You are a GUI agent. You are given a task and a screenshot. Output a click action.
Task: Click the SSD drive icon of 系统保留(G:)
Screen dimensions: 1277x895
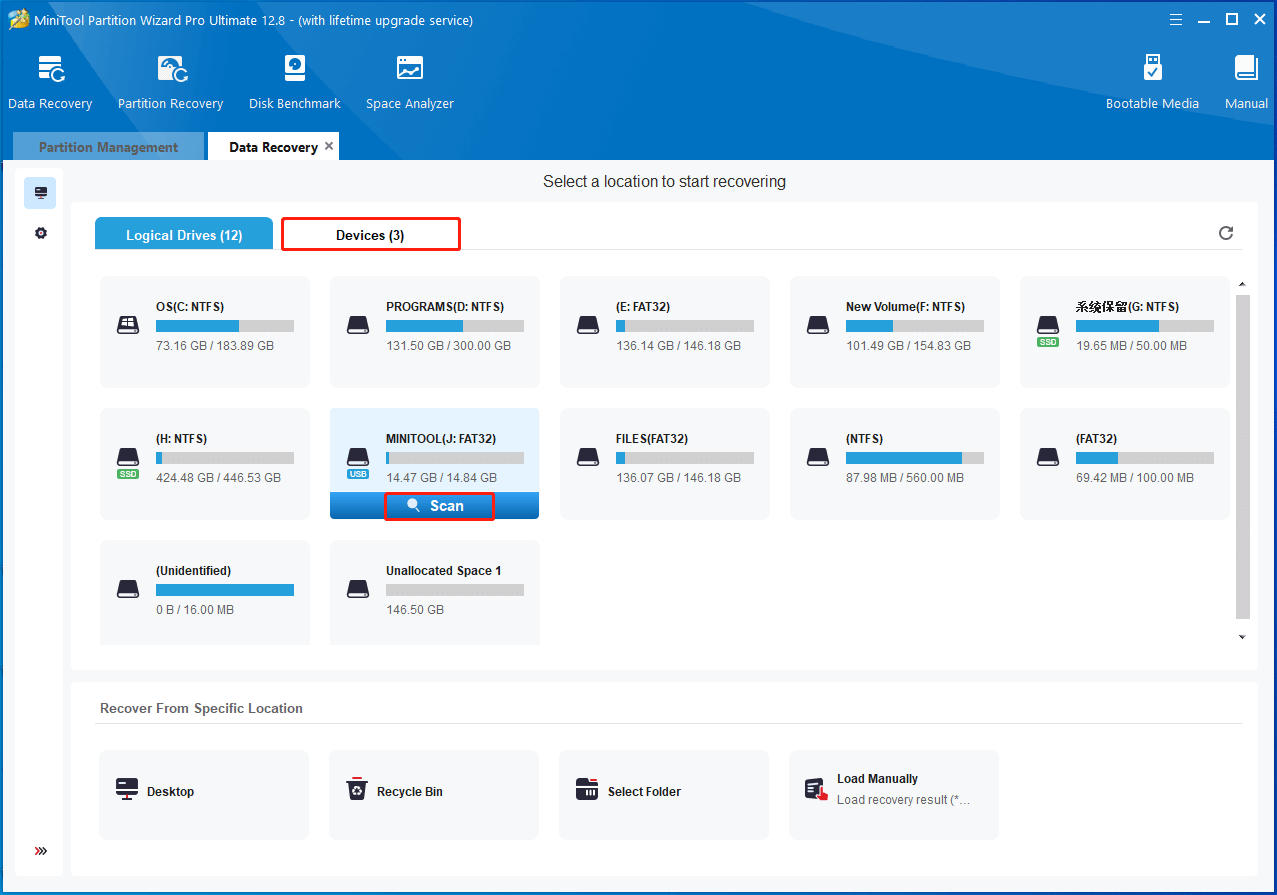1047,330
